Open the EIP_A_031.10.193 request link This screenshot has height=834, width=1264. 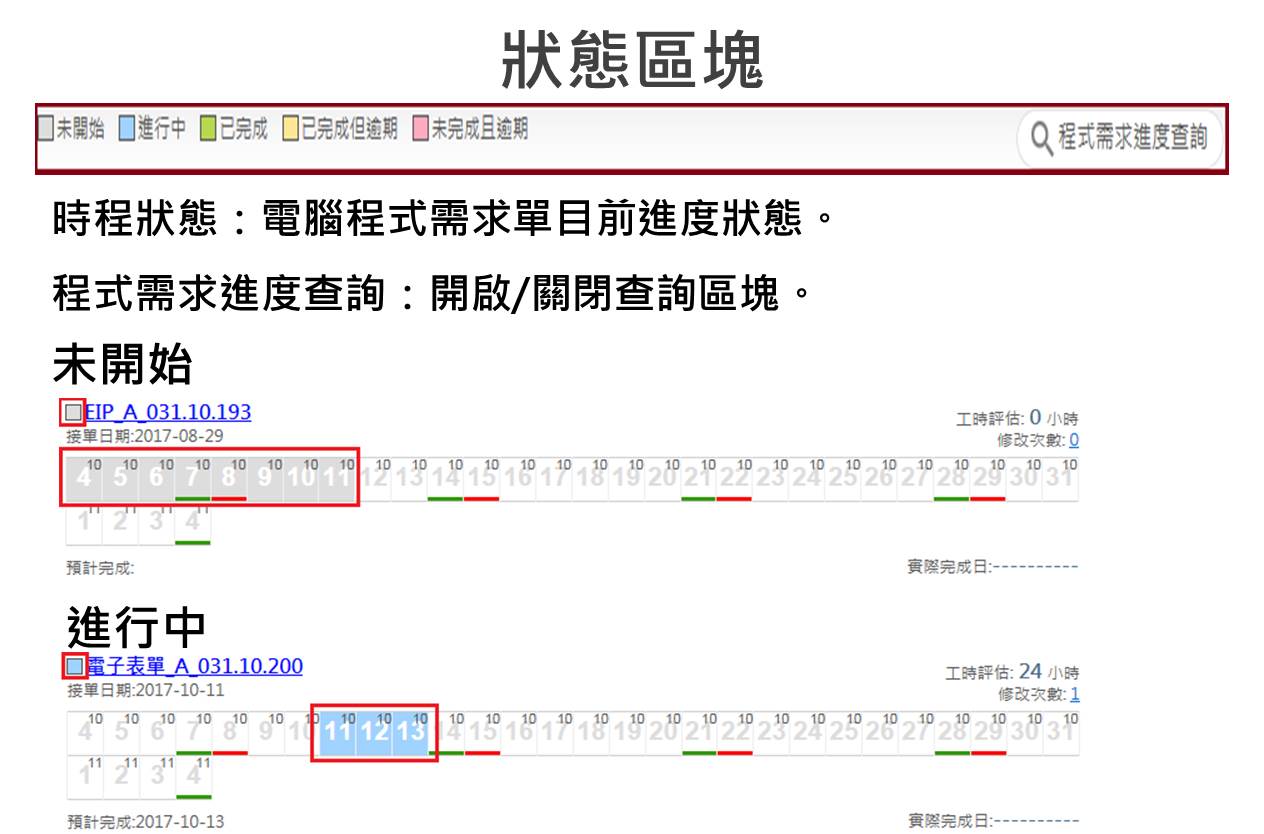[x=167, y=412]
